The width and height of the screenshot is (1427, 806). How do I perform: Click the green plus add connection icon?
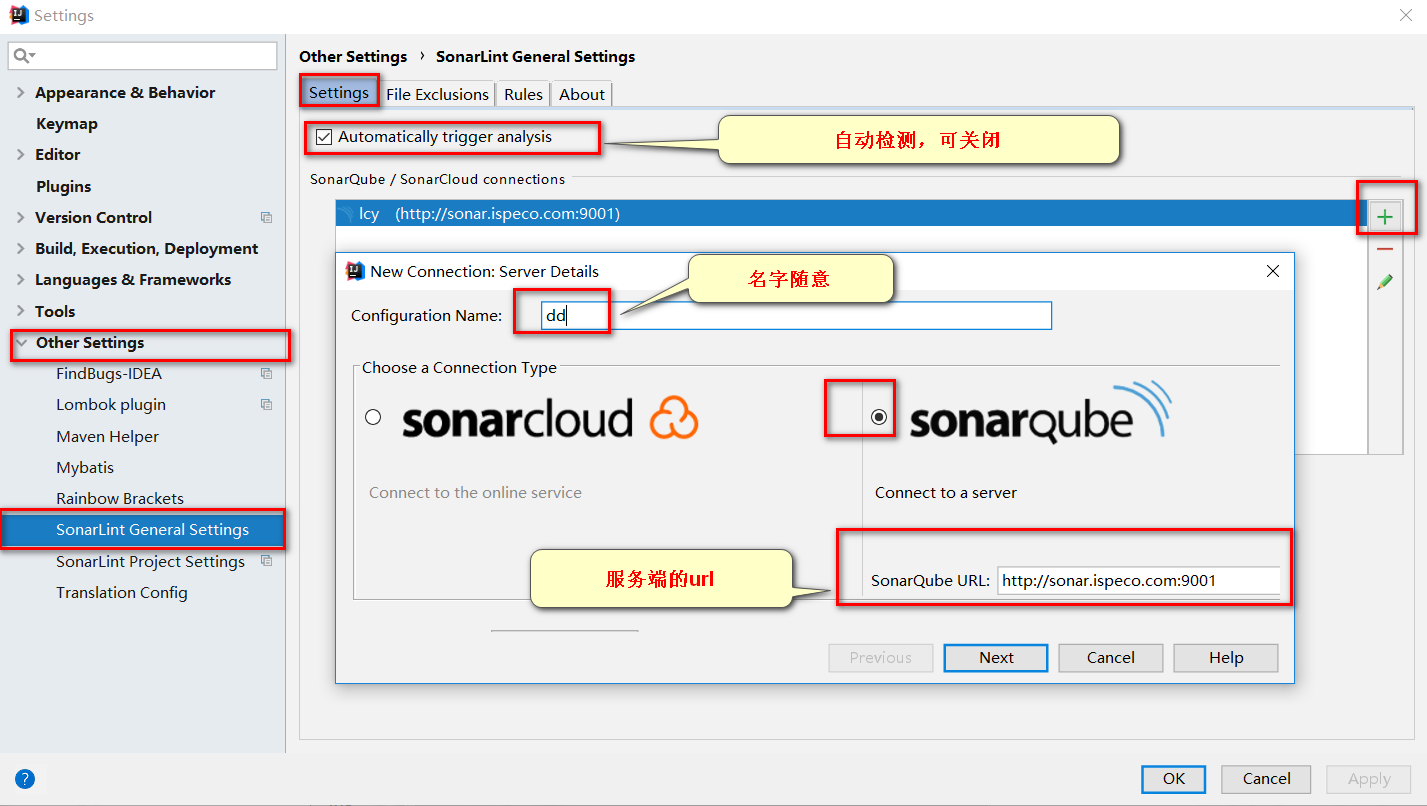(x=1384, y=217)
